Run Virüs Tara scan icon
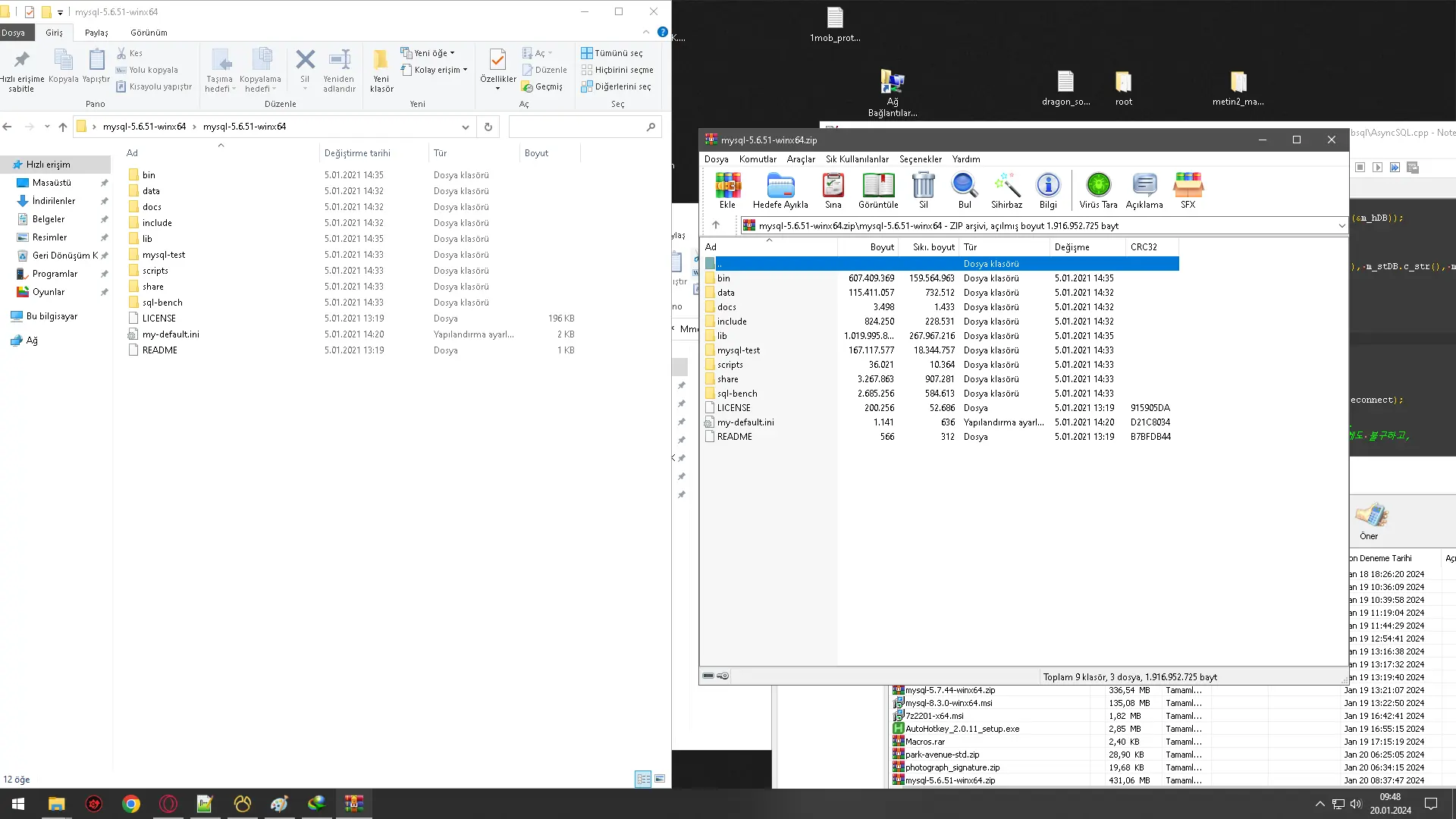The width and height of the screenshot is (1456, 819). pos(1098,190)
